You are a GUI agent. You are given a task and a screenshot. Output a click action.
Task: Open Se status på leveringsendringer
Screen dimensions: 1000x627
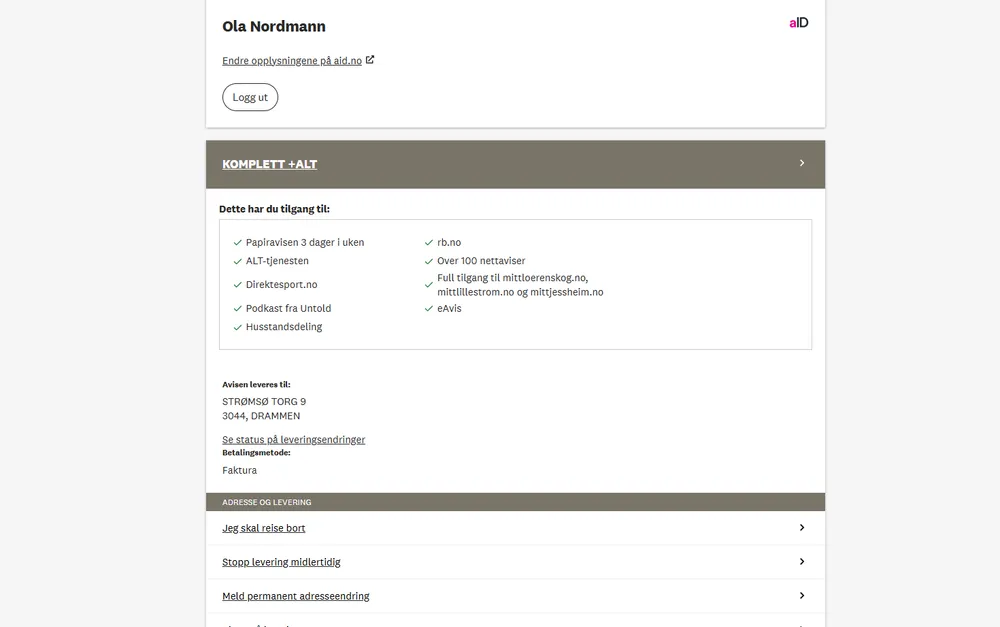[293, 440]
